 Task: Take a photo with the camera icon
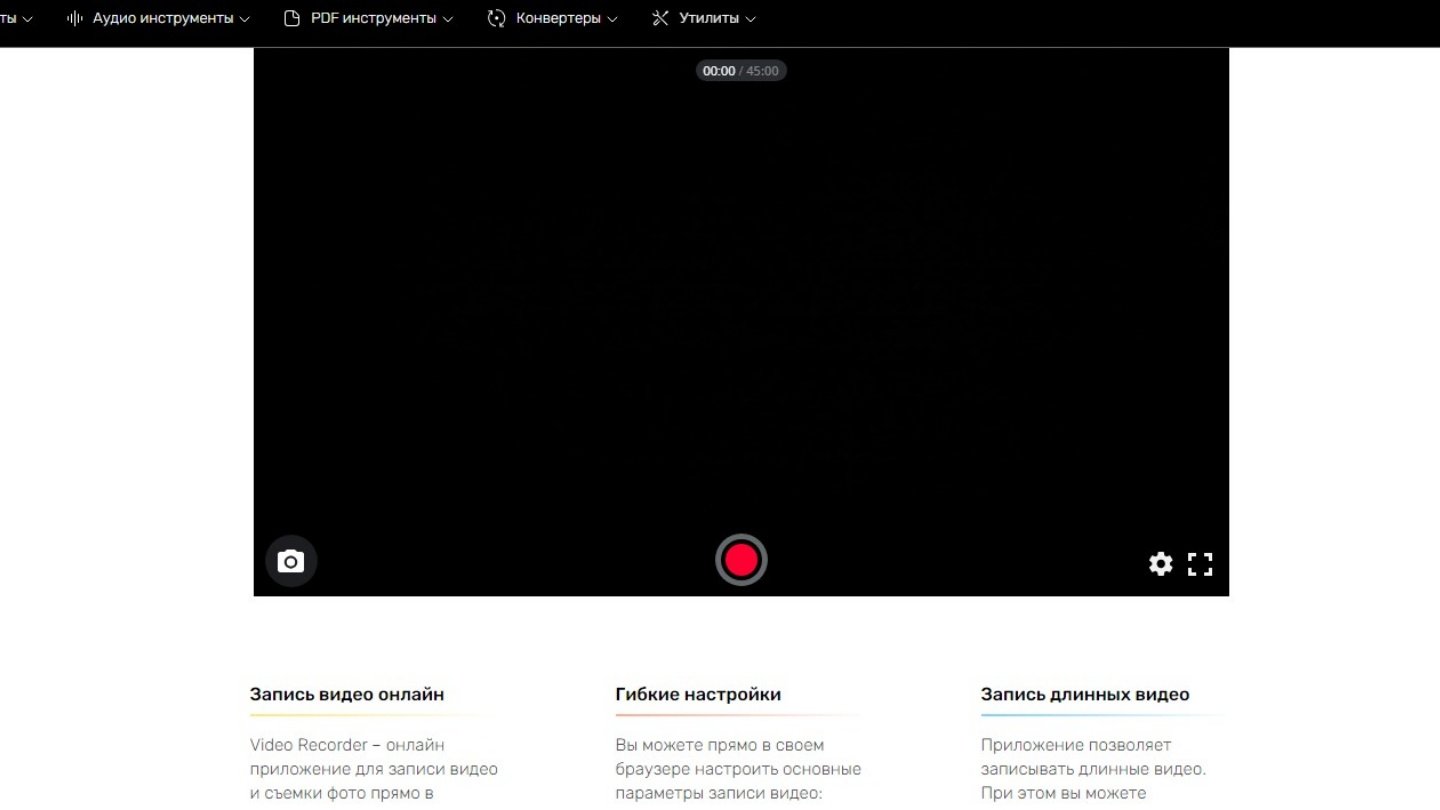click(291, 561)
